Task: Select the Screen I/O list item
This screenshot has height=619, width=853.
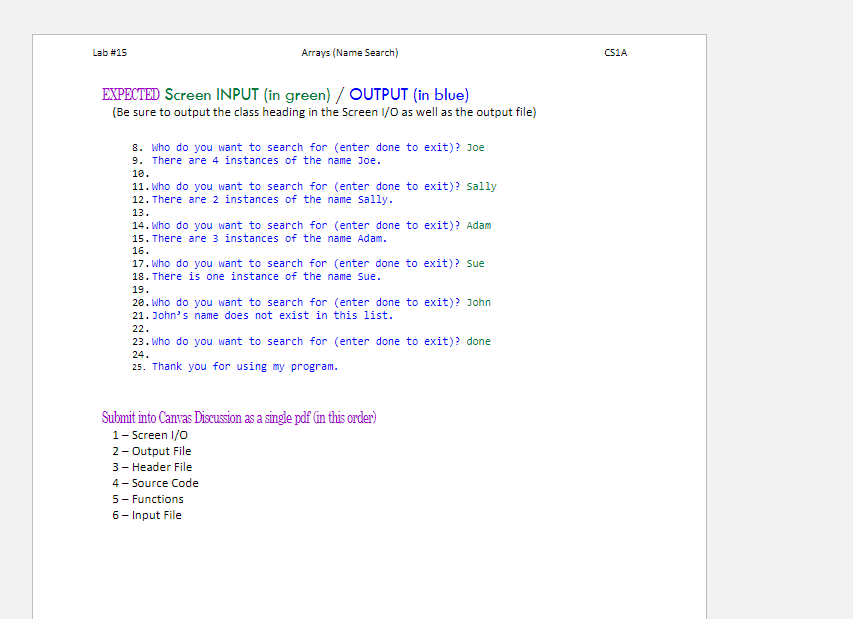Action: pos(150,435)
